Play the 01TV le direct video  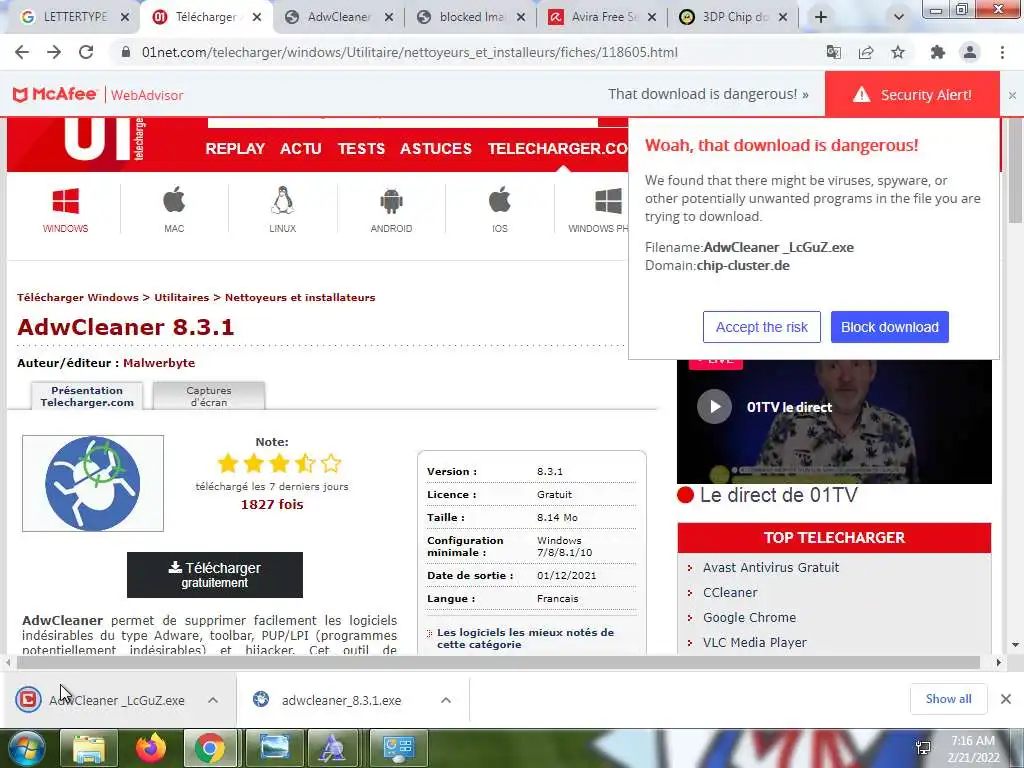point(714,407)
